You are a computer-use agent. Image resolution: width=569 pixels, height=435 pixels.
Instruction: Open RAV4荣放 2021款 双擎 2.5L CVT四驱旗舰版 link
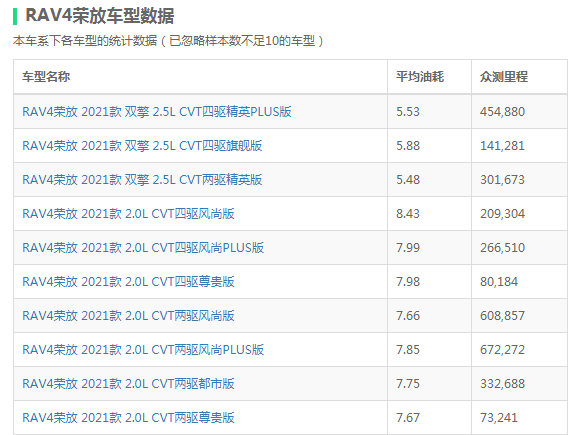[142, 146]
